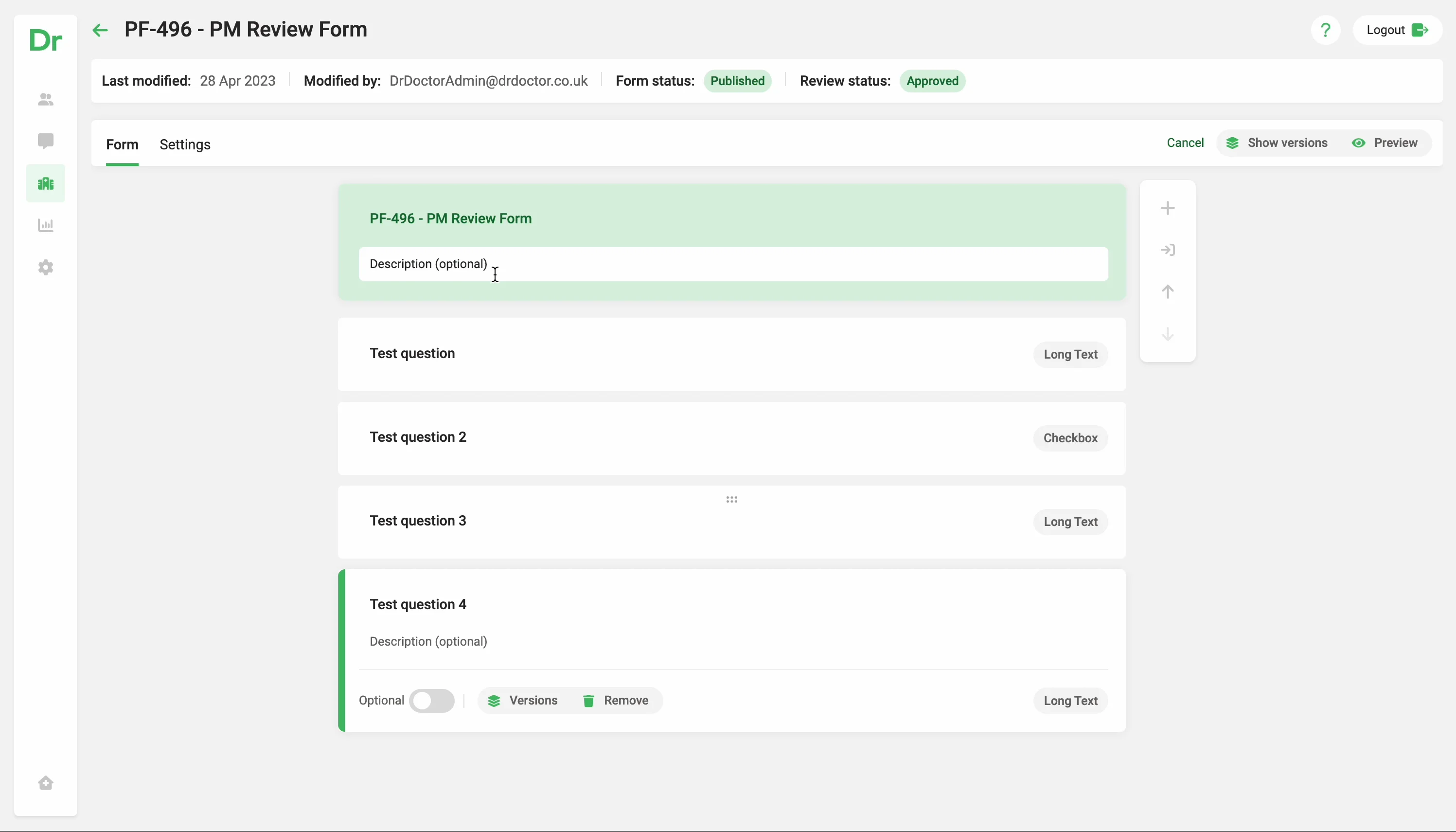
Task: Click the PF-496 - PM Review Form card title
Action: pyautogui.click(x=450, y=219)
